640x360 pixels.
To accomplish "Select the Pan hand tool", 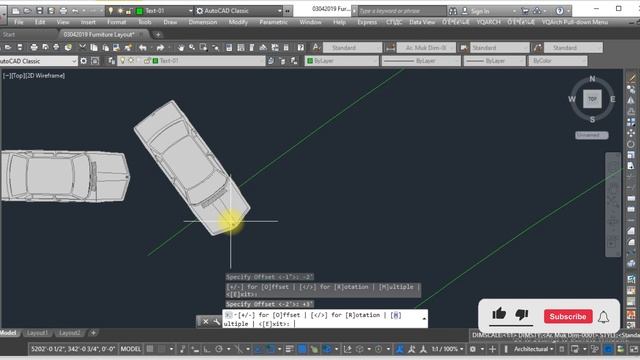I will (180, 48).
